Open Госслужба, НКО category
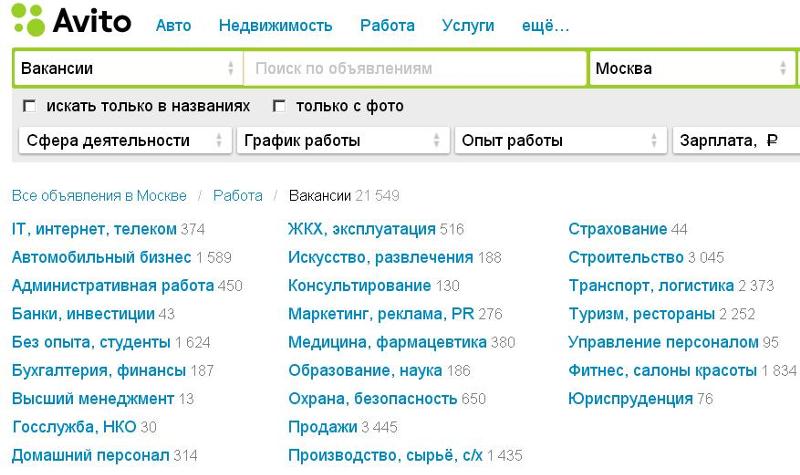The width and height of the screenshot is (800, 475). [74, 427]
